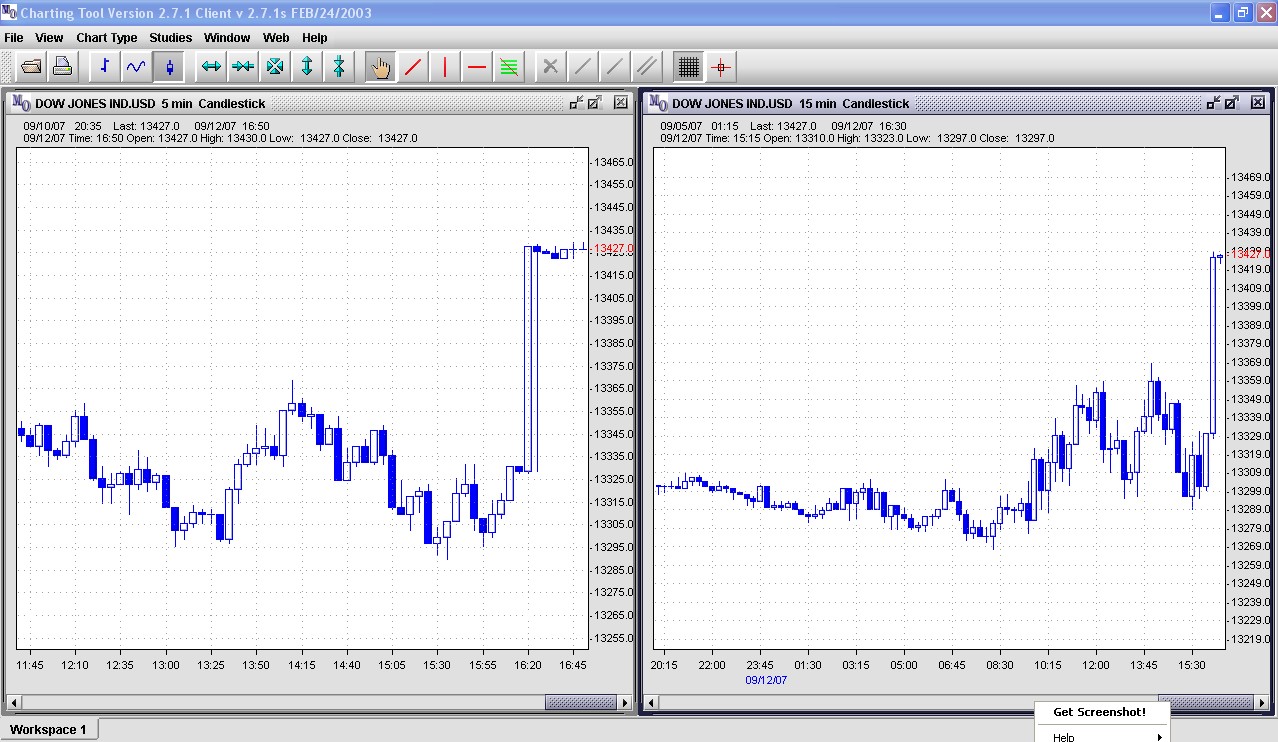This screenshot has width=1278, height=742.
Task: Click Get Screenshot! in popup menu
Action: (1099, 712)
